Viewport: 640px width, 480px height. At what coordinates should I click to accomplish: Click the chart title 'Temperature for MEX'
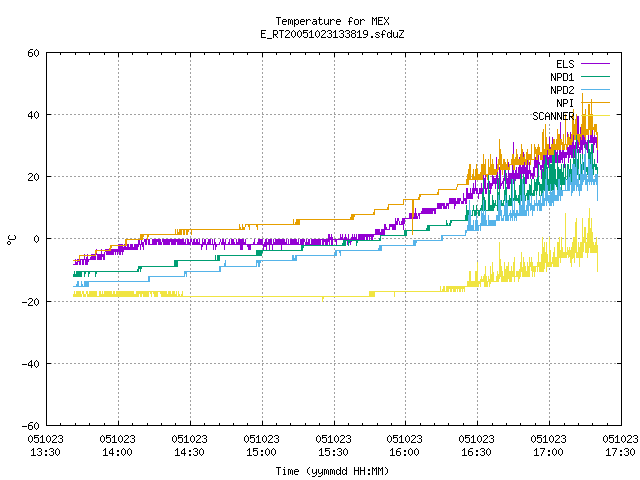pos(332,21)
